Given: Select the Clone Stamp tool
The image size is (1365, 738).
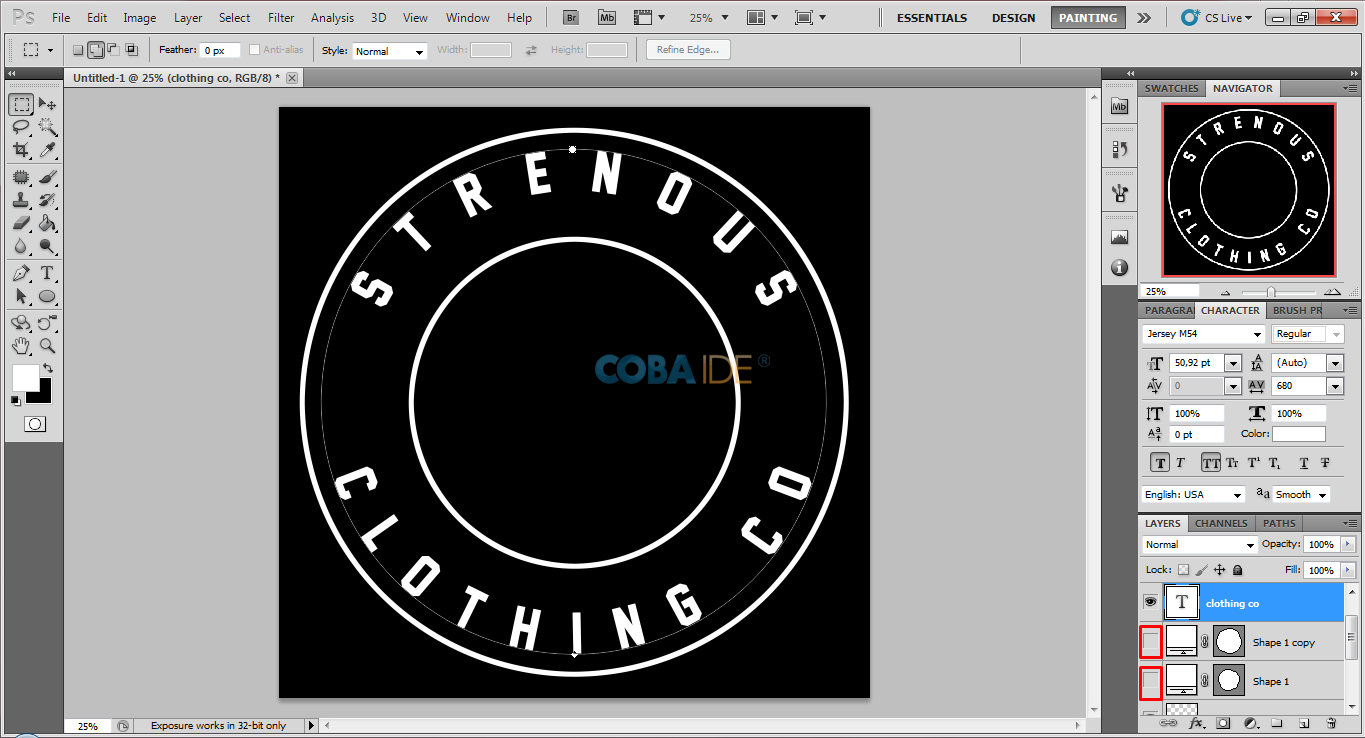Looking at the screenshot, I should click(x=21, y=200).
